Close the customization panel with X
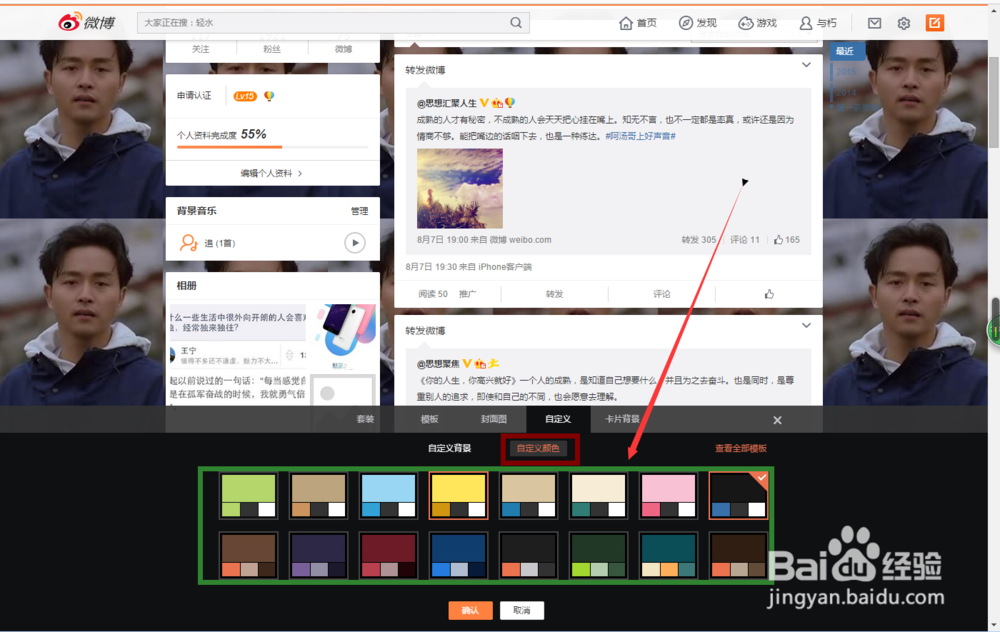1000x632 pixels. [777, 420]
